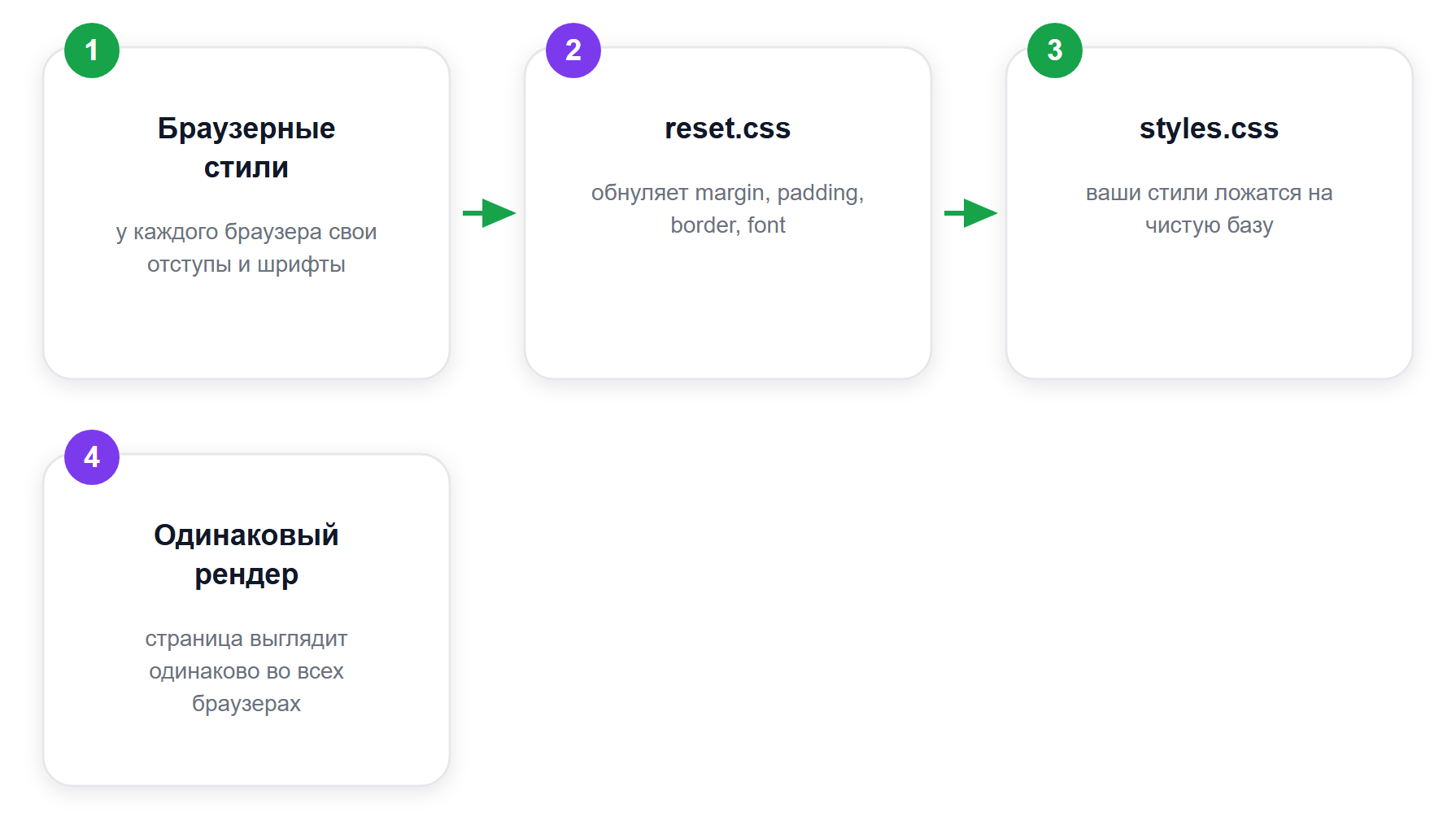This screenshot has height=834, width=1456.
Task: Click the purple step 2 badge
Action: 573,50
